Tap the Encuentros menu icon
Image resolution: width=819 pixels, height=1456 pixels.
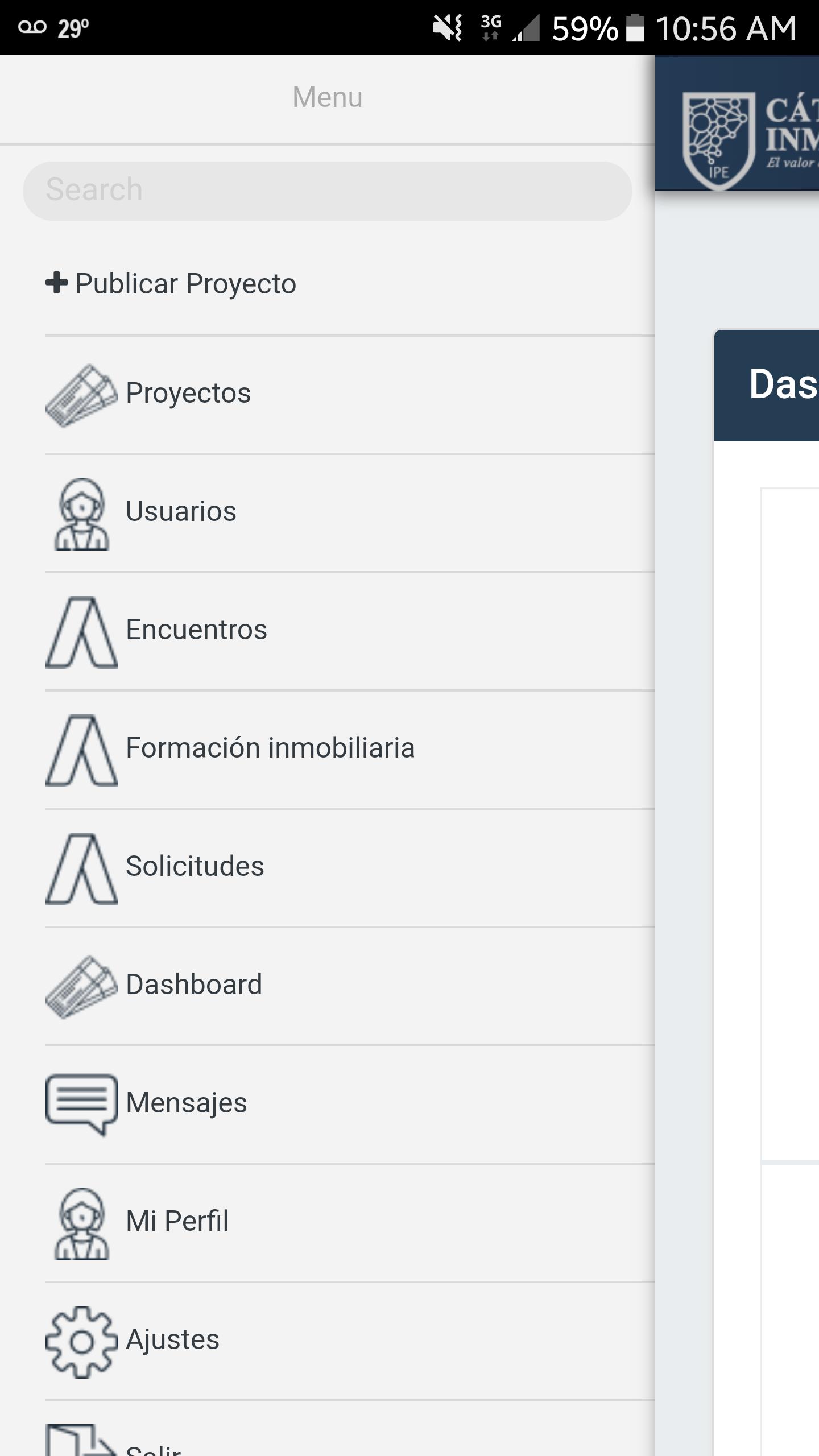pyautogui.click(x=82, y=632)
